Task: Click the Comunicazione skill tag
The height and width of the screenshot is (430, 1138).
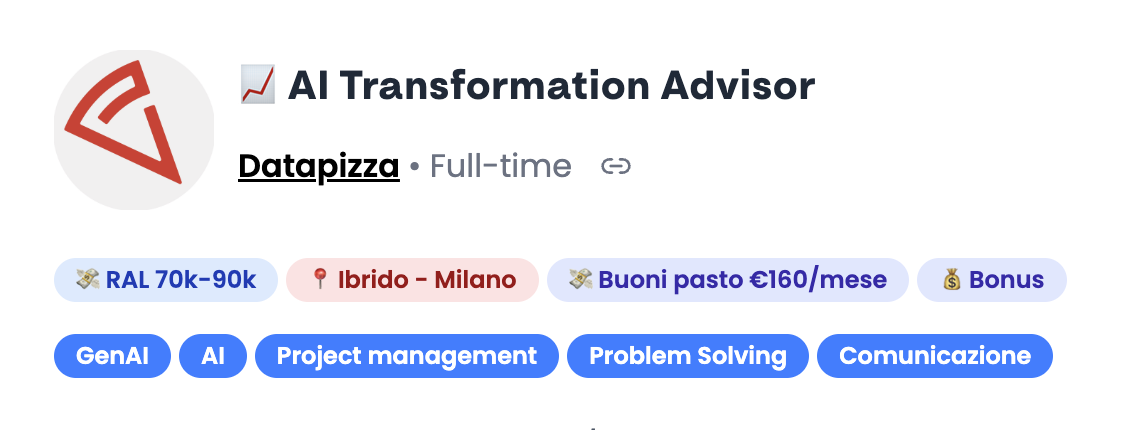Action: 935,356
